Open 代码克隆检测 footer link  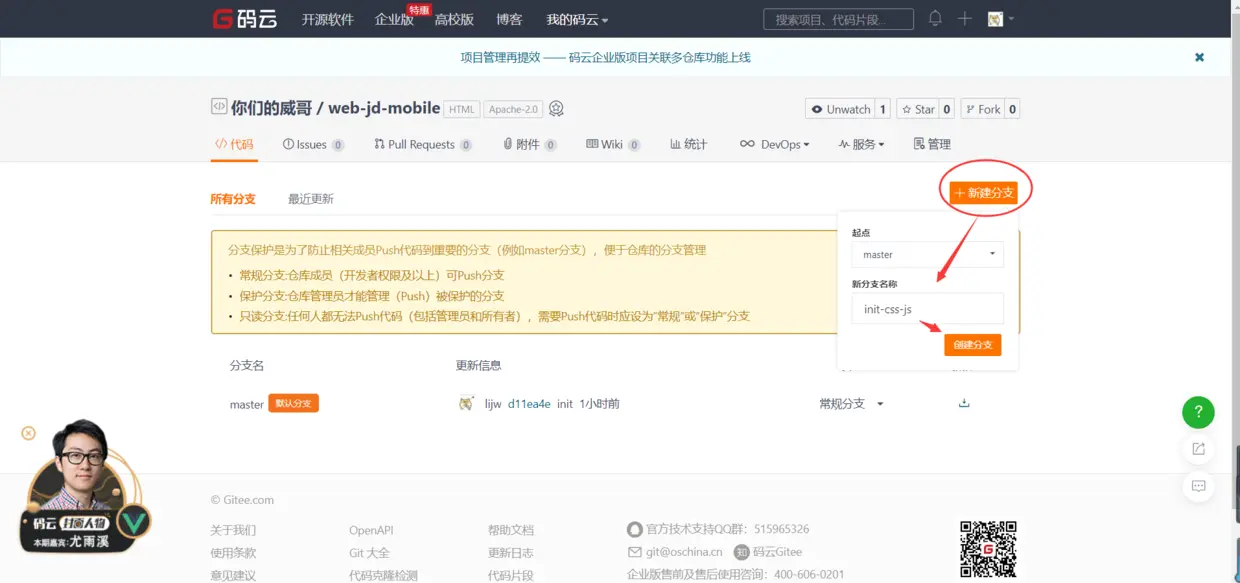[x=383, y=575]
